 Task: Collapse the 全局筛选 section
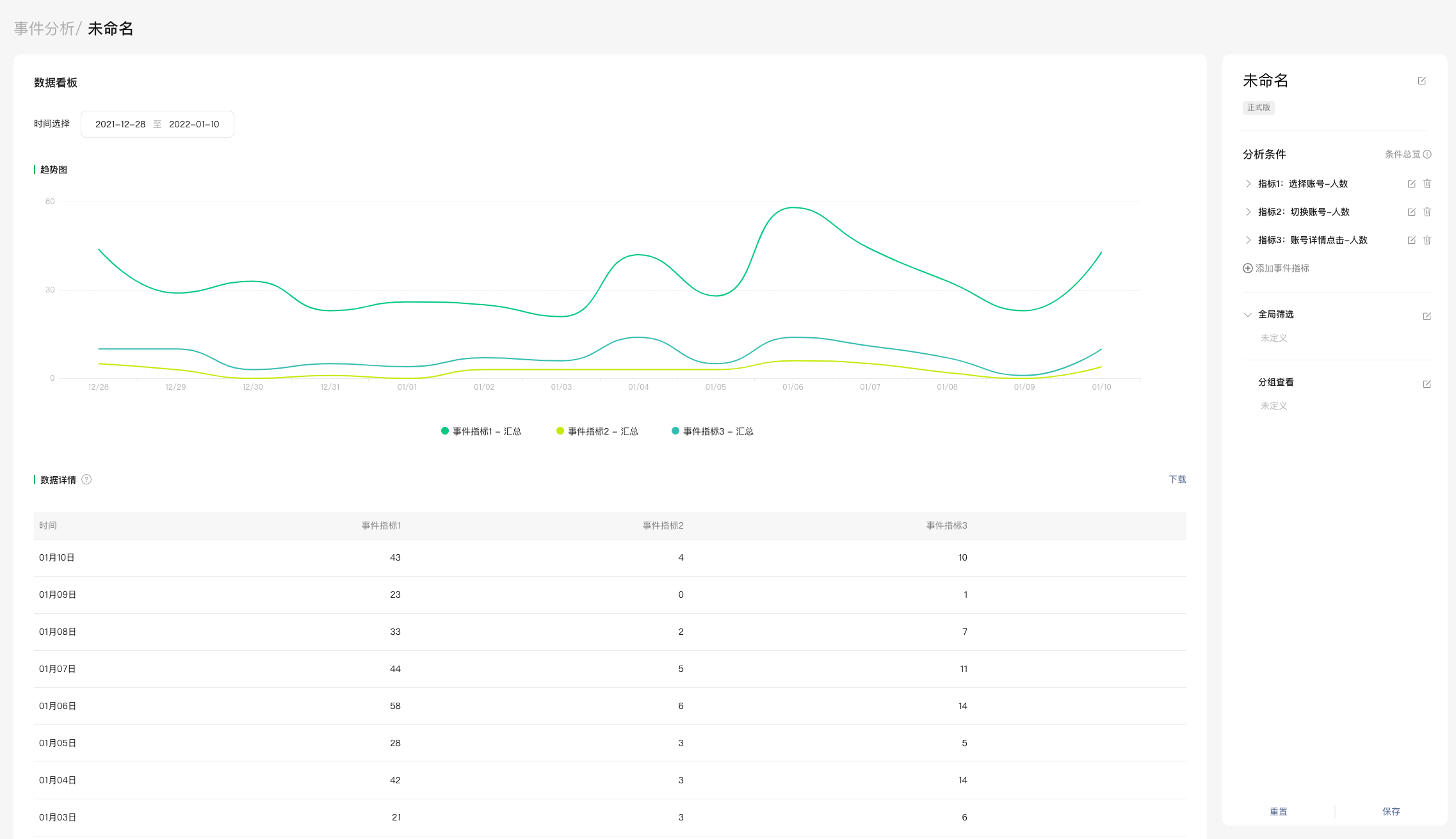(x=1248, y=314)
